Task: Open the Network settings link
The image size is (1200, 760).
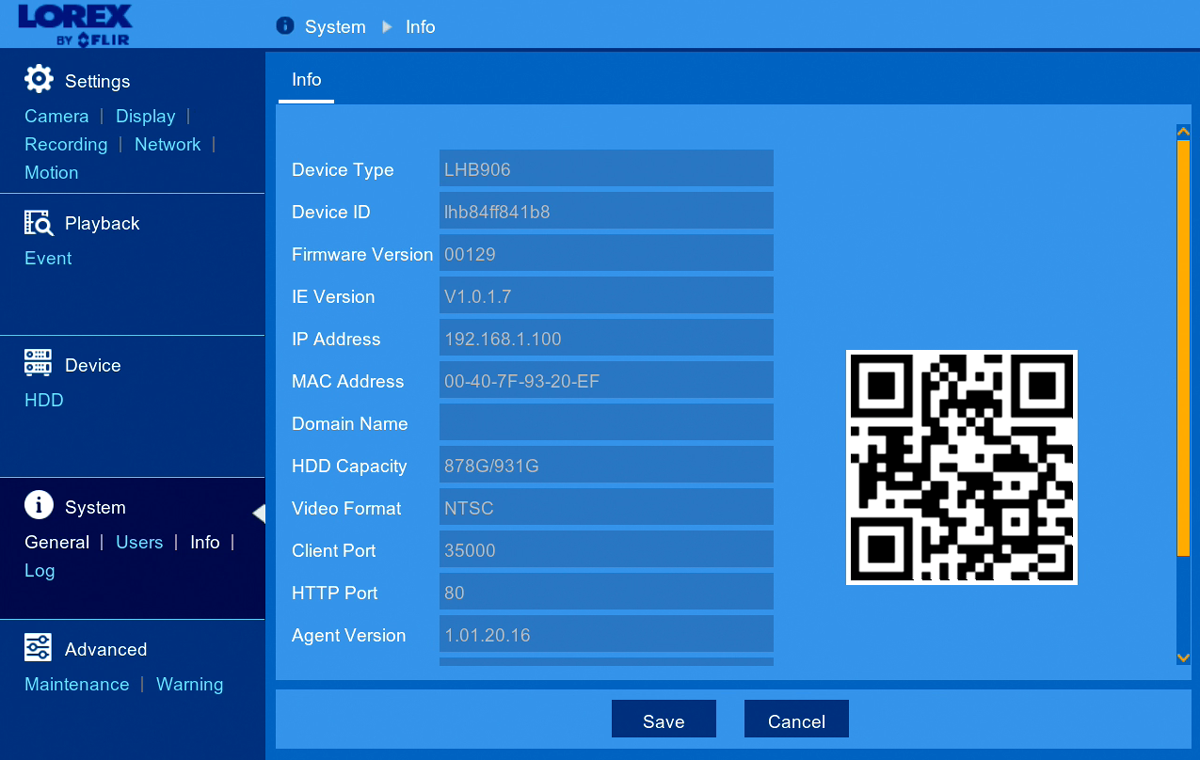Action: [167, 144]
